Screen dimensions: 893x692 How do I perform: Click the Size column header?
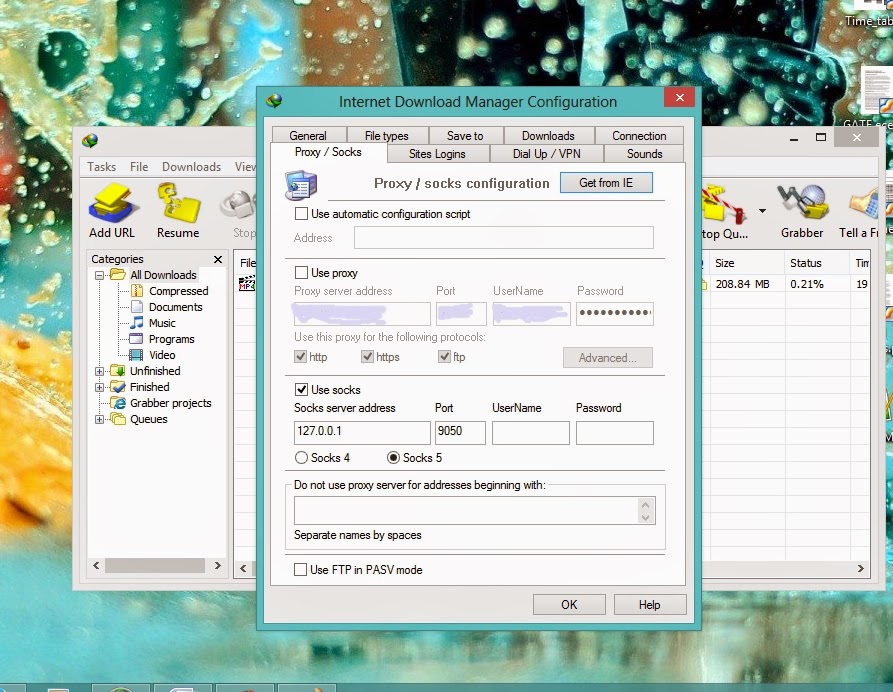747,263
